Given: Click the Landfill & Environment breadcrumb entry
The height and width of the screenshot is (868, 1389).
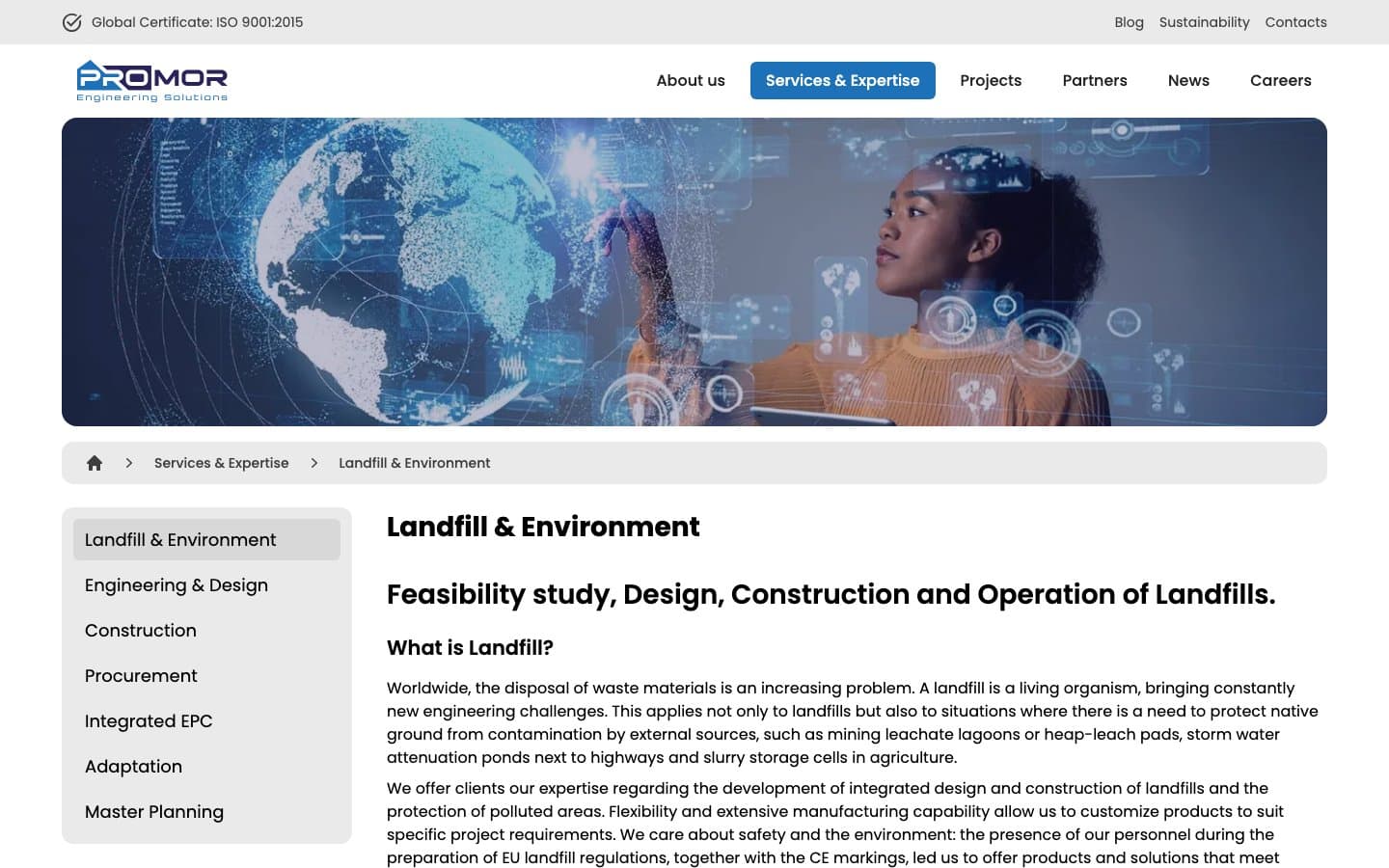Looking at the screenshot, I should click(x=415, y=463).
